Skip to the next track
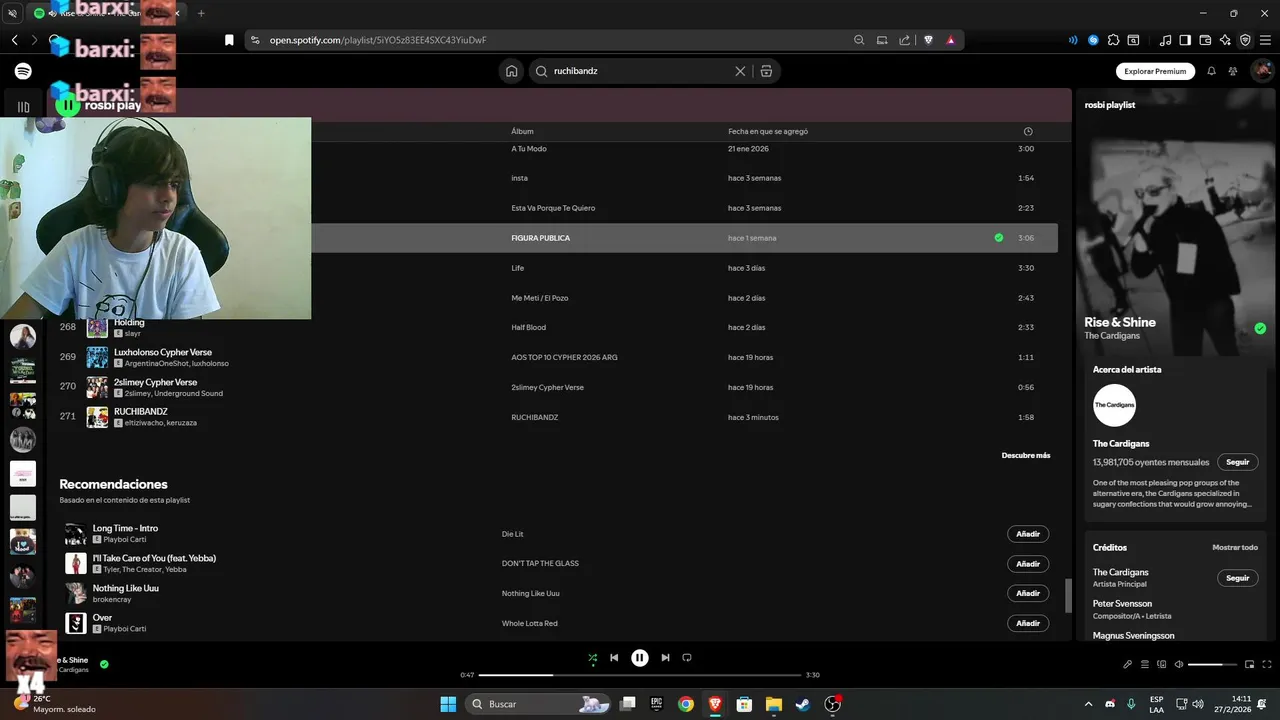Viewport: 1280px width, 720px height. point(665,658)
